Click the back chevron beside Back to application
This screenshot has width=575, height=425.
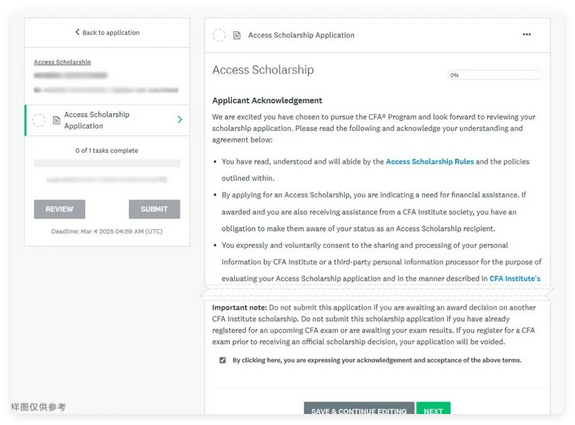[x=77, y=32]
